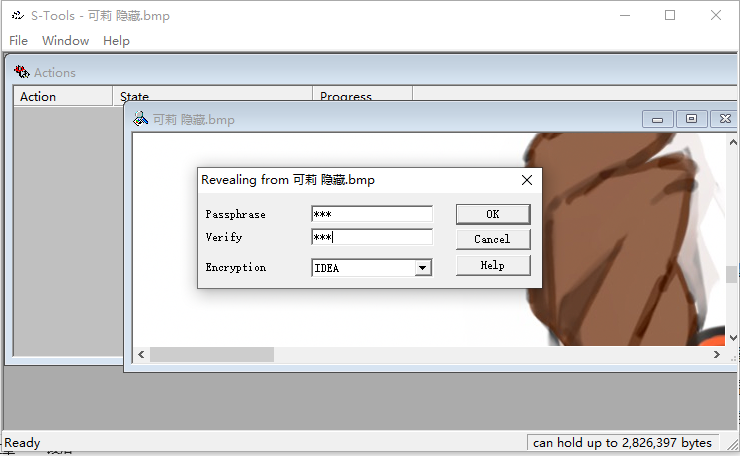Minimize the 可莉 隐藏.bmp image window
The height and width of the screenshot is (456, 740).
(658, 119)
